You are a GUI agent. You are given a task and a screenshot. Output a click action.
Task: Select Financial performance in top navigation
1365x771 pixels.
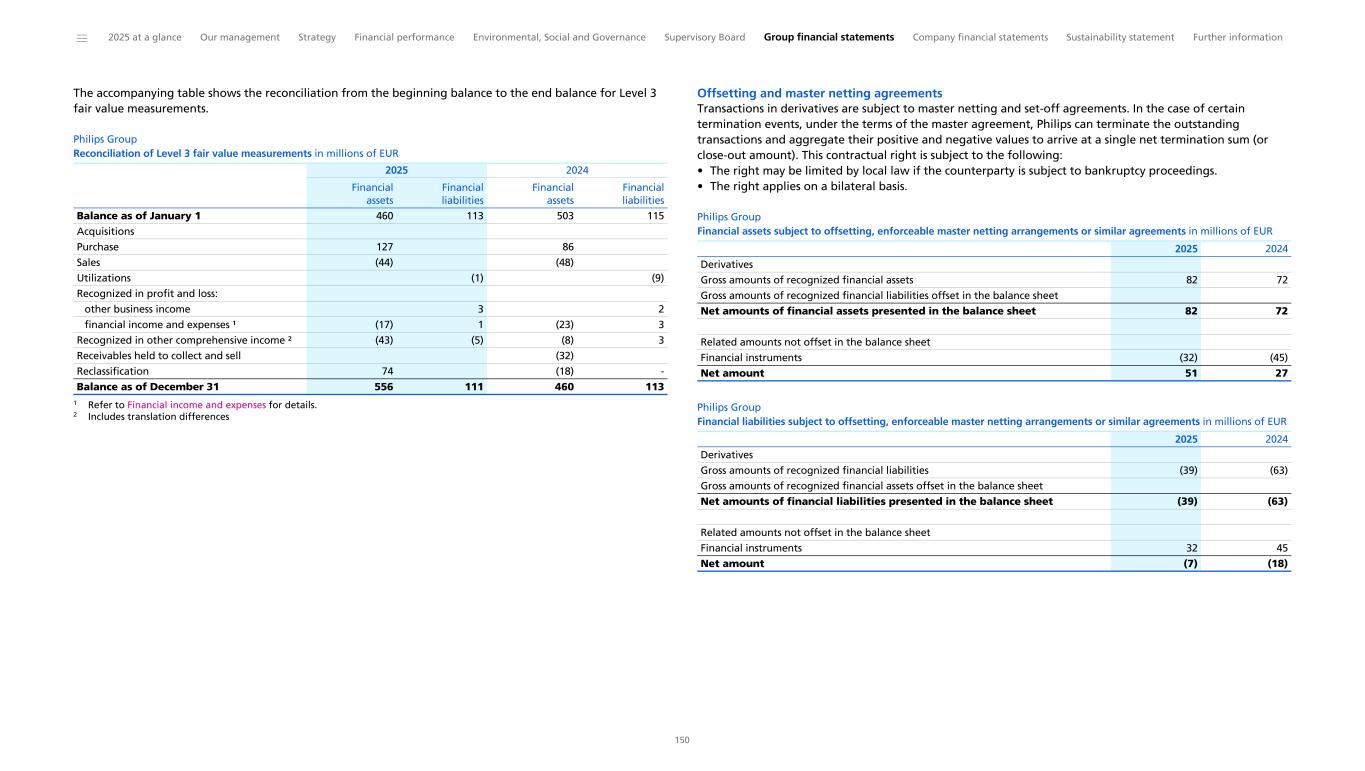click(404, 37)
